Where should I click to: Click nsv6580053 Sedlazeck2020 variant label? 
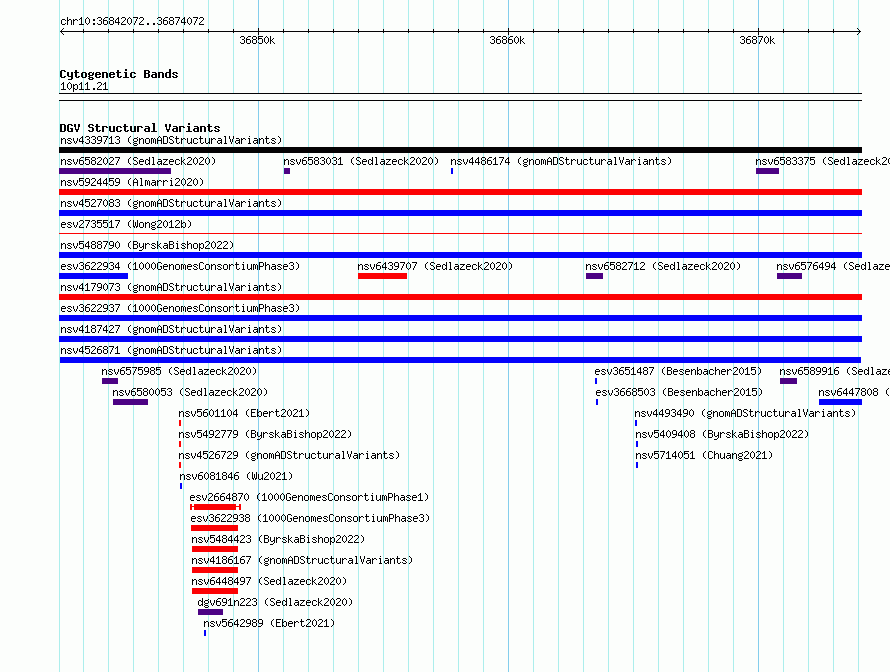pyautogui.click(x=190, y=392)
